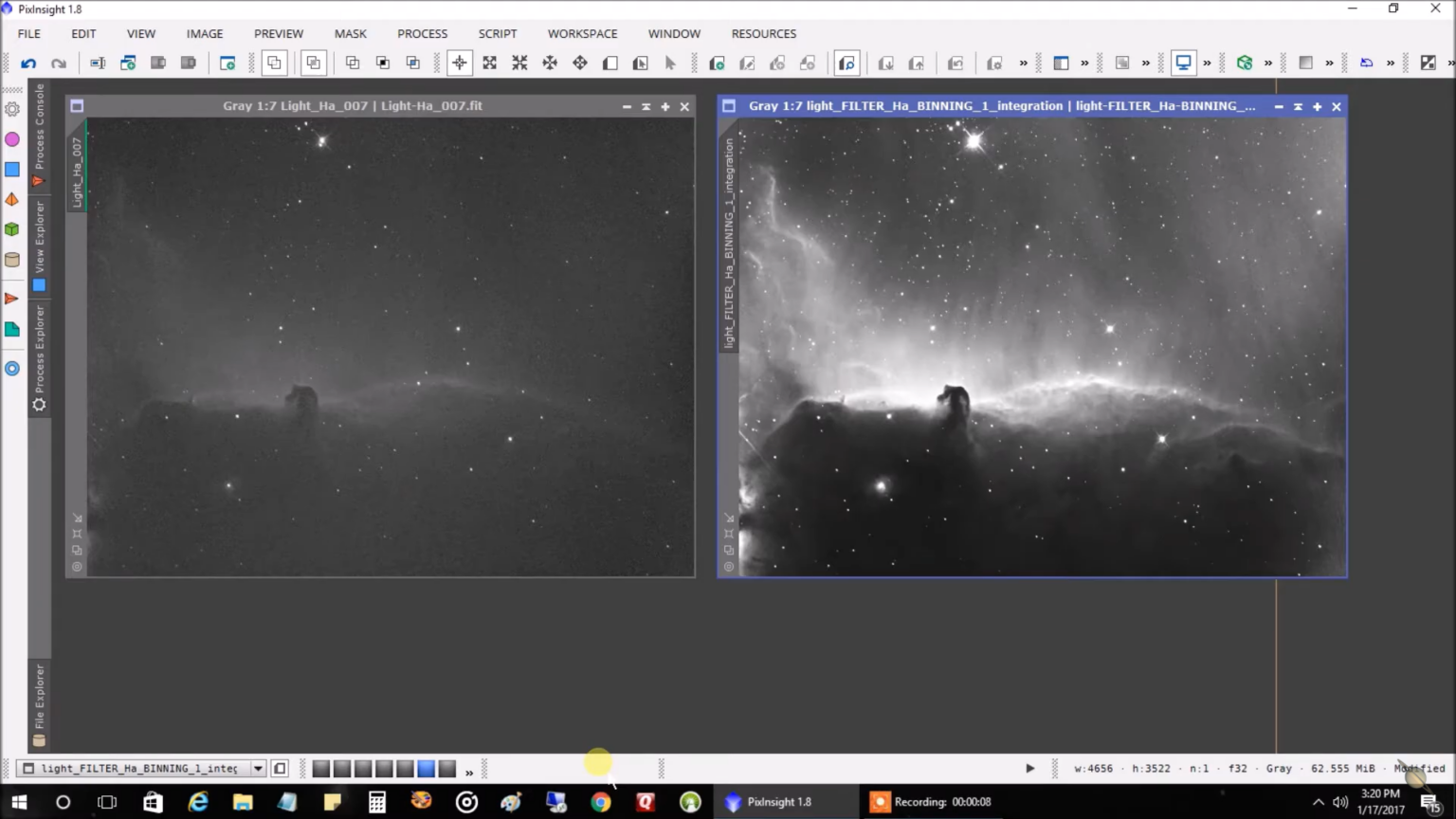Switch to the third workspace square
The width and height of the screenshot is (1456, 819).
363,769
